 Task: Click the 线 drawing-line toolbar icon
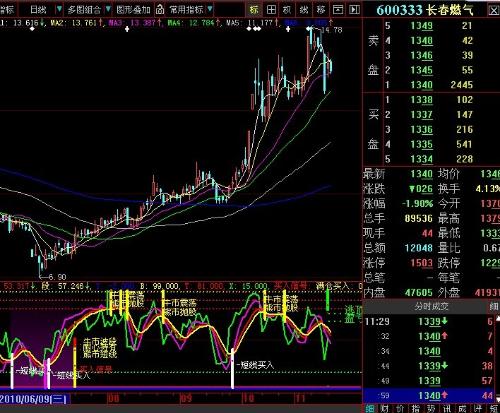click(304, 10)
